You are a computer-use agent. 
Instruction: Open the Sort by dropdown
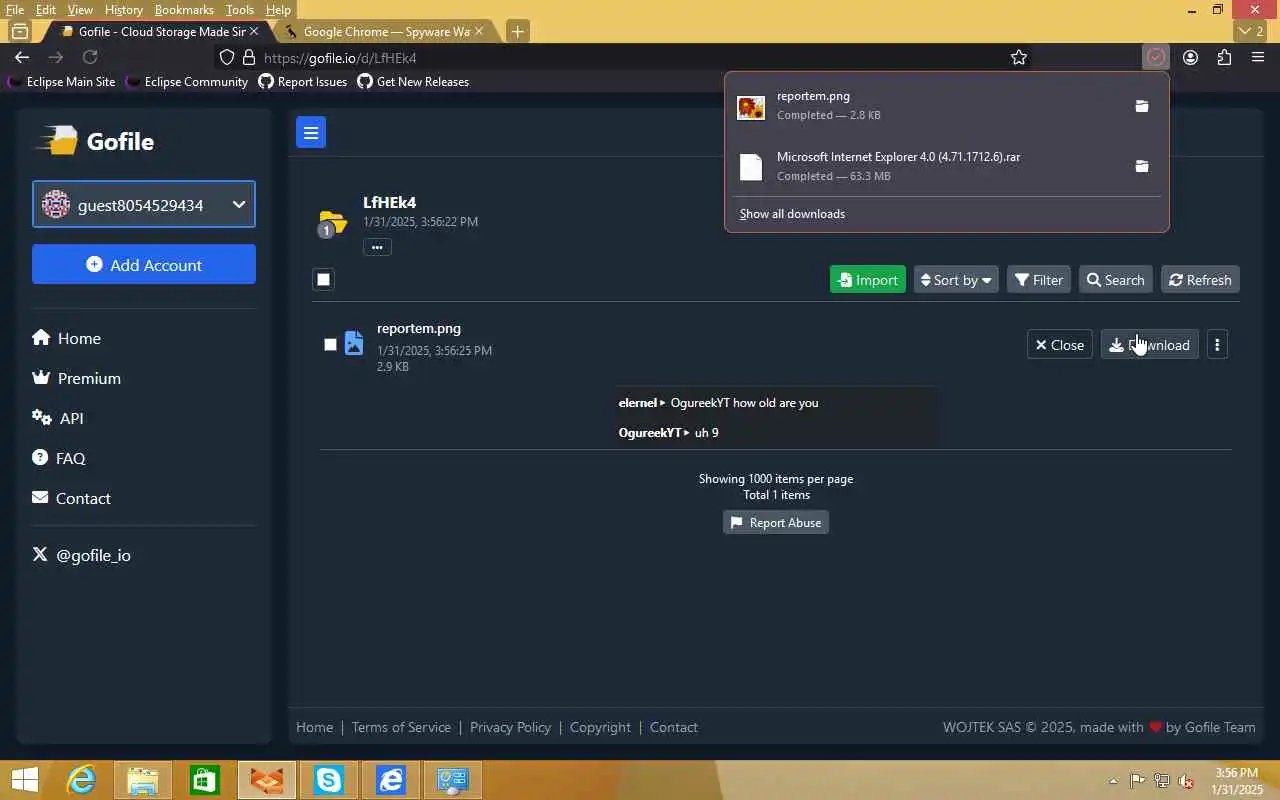[956, 279]
